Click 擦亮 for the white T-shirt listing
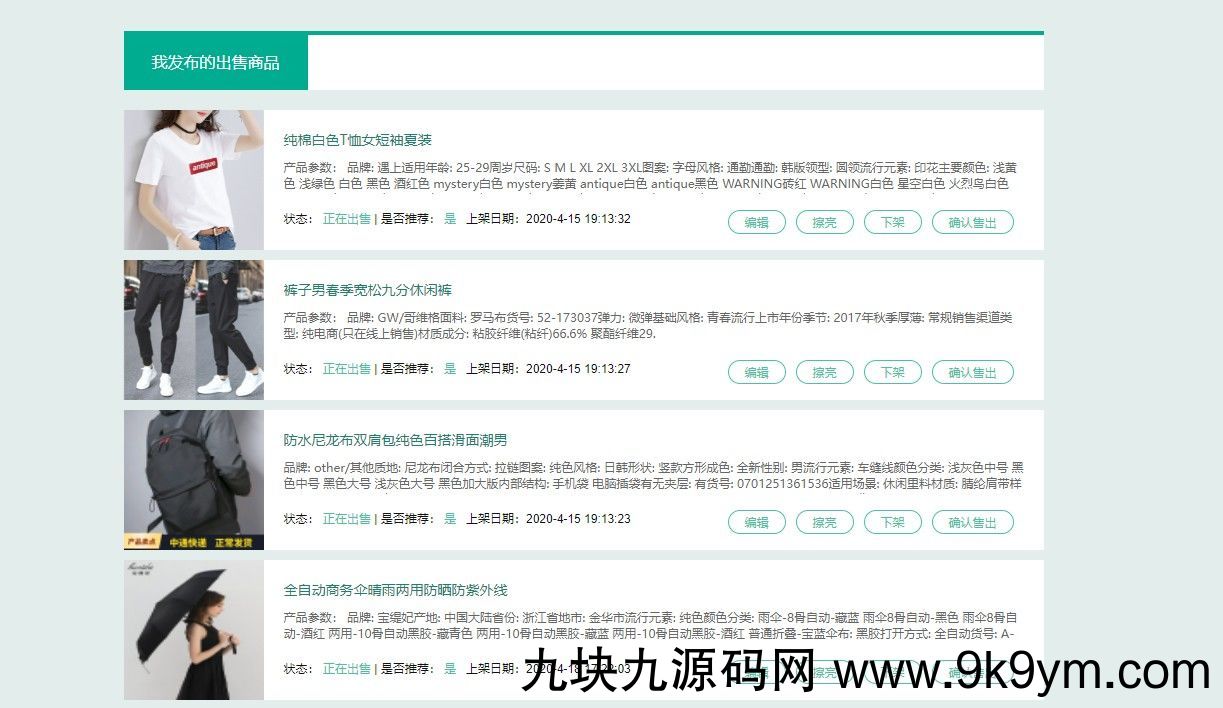This screenshot has width=1223, height=708. 824,222
